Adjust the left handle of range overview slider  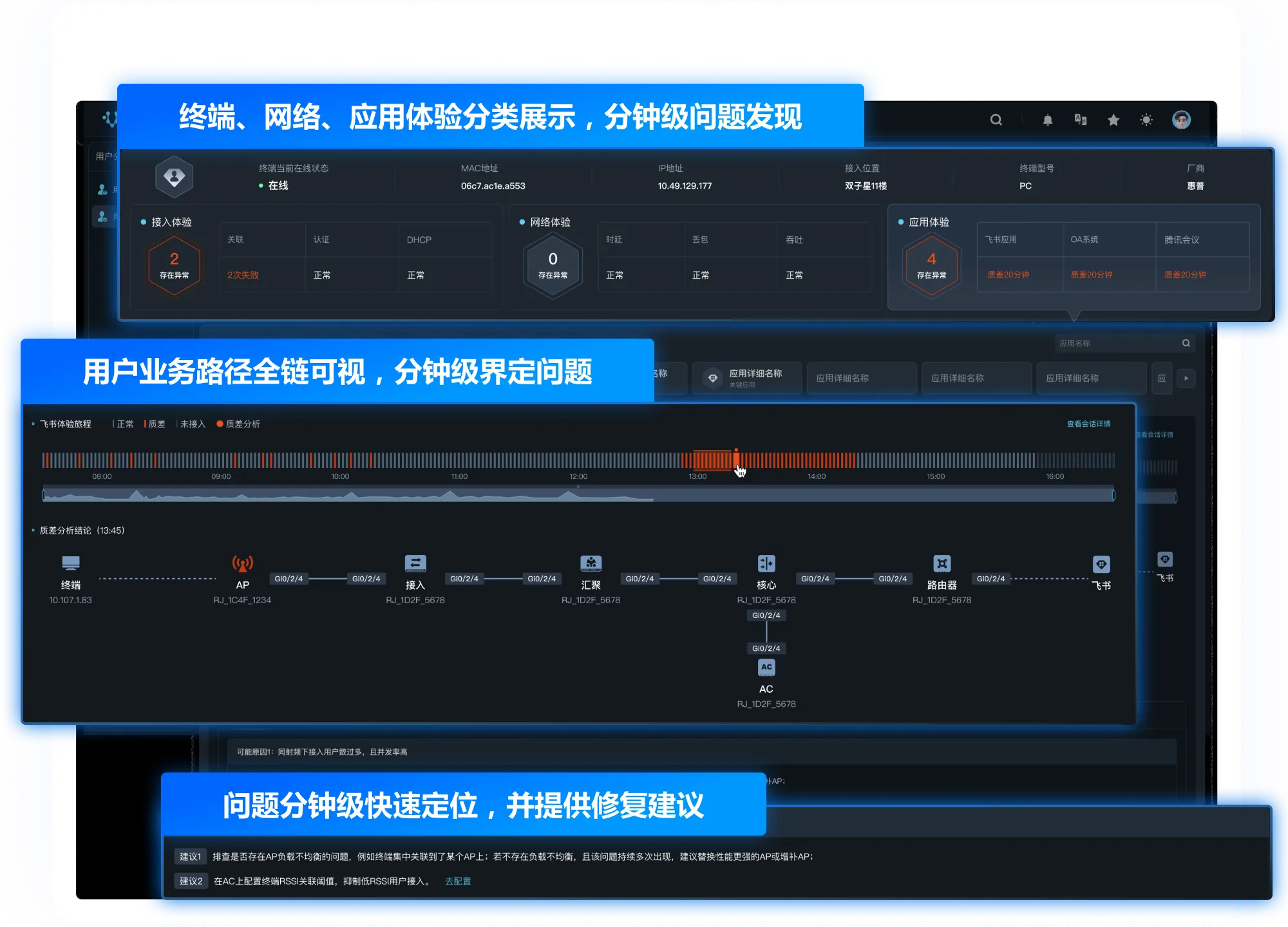tap(43, 495)
